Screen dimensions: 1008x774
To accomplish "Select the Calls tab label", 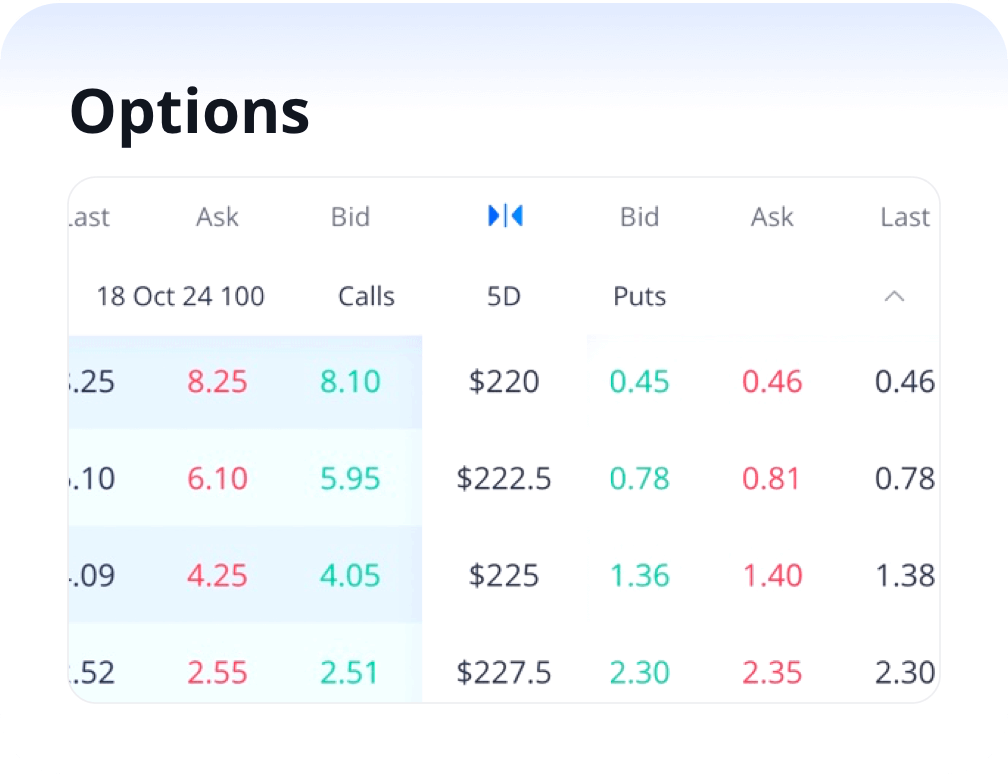I will pyautogui.click(x=366, y=296).
